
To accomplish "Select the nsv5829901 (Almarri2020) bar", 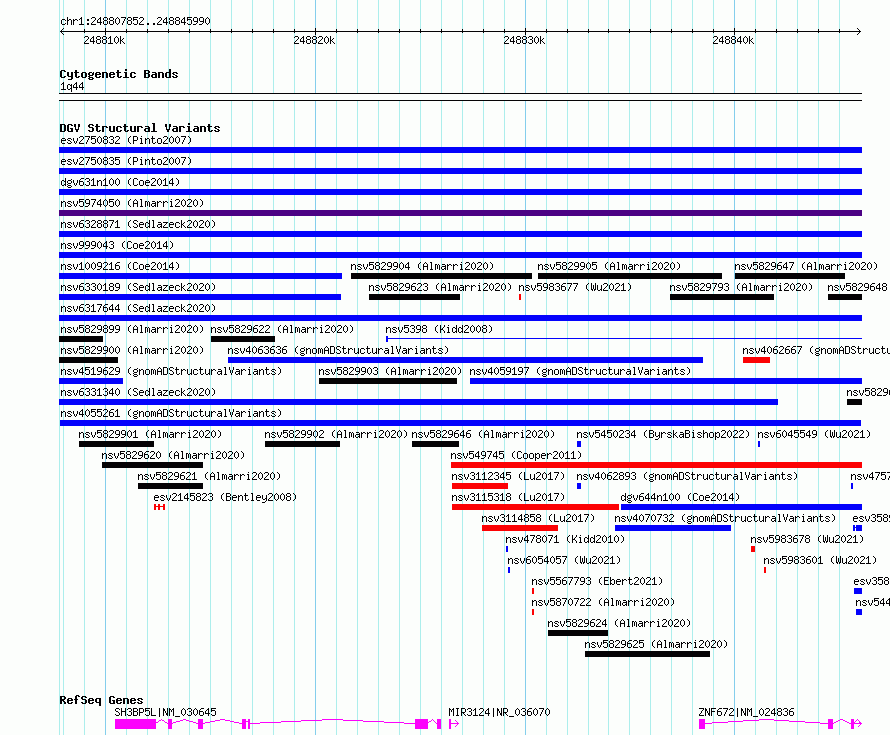I will (116, 444).
